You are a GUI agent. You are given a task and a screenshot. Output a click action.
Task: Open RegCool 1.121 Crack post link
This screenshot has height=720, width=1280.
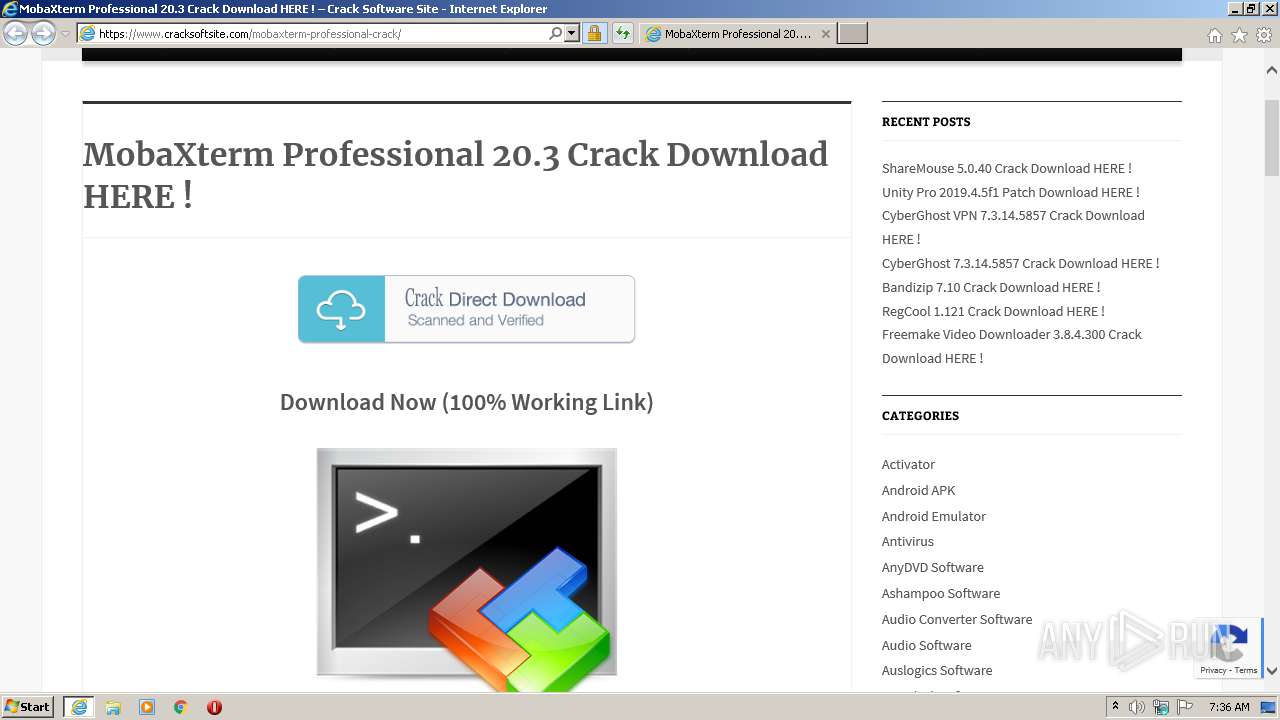993,311
